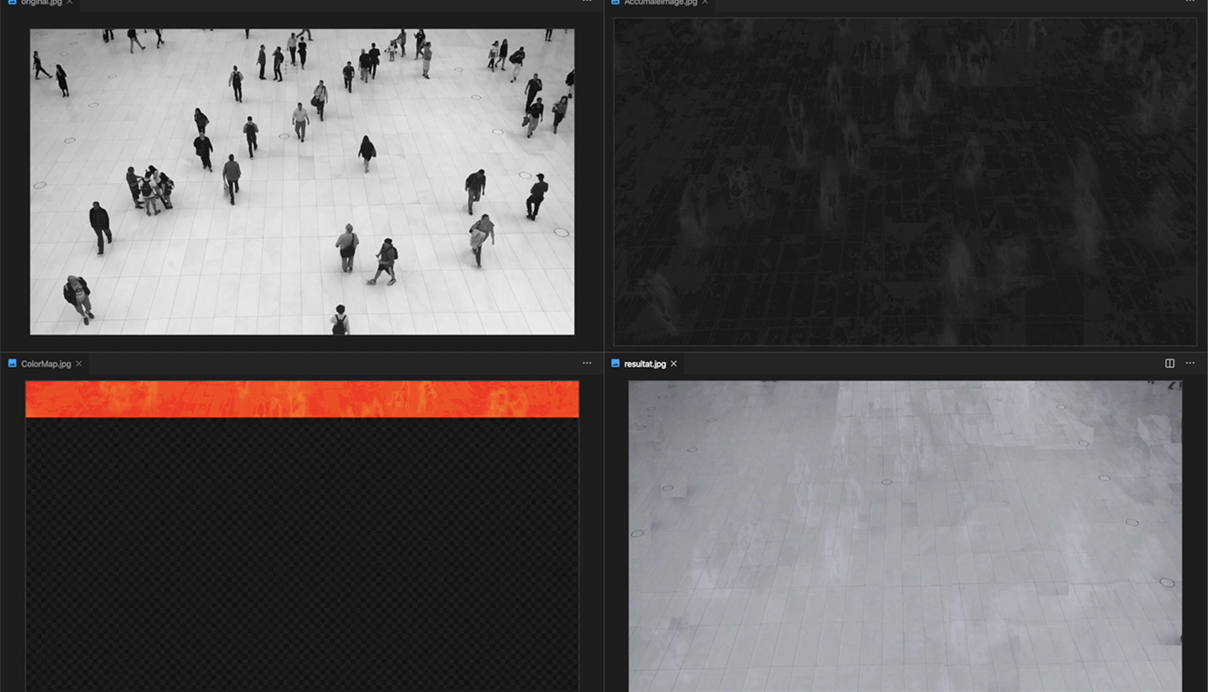The width and height of the screenshot is (1208, 692).
Task: Activate the AccumaleImage.jpg tab
Action: [660, 3]
